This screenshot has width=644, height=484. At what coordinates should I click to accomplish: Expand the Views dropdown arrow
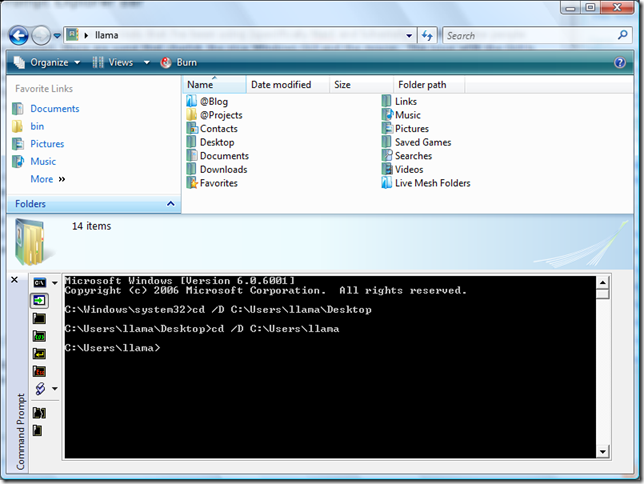(147, 63)
